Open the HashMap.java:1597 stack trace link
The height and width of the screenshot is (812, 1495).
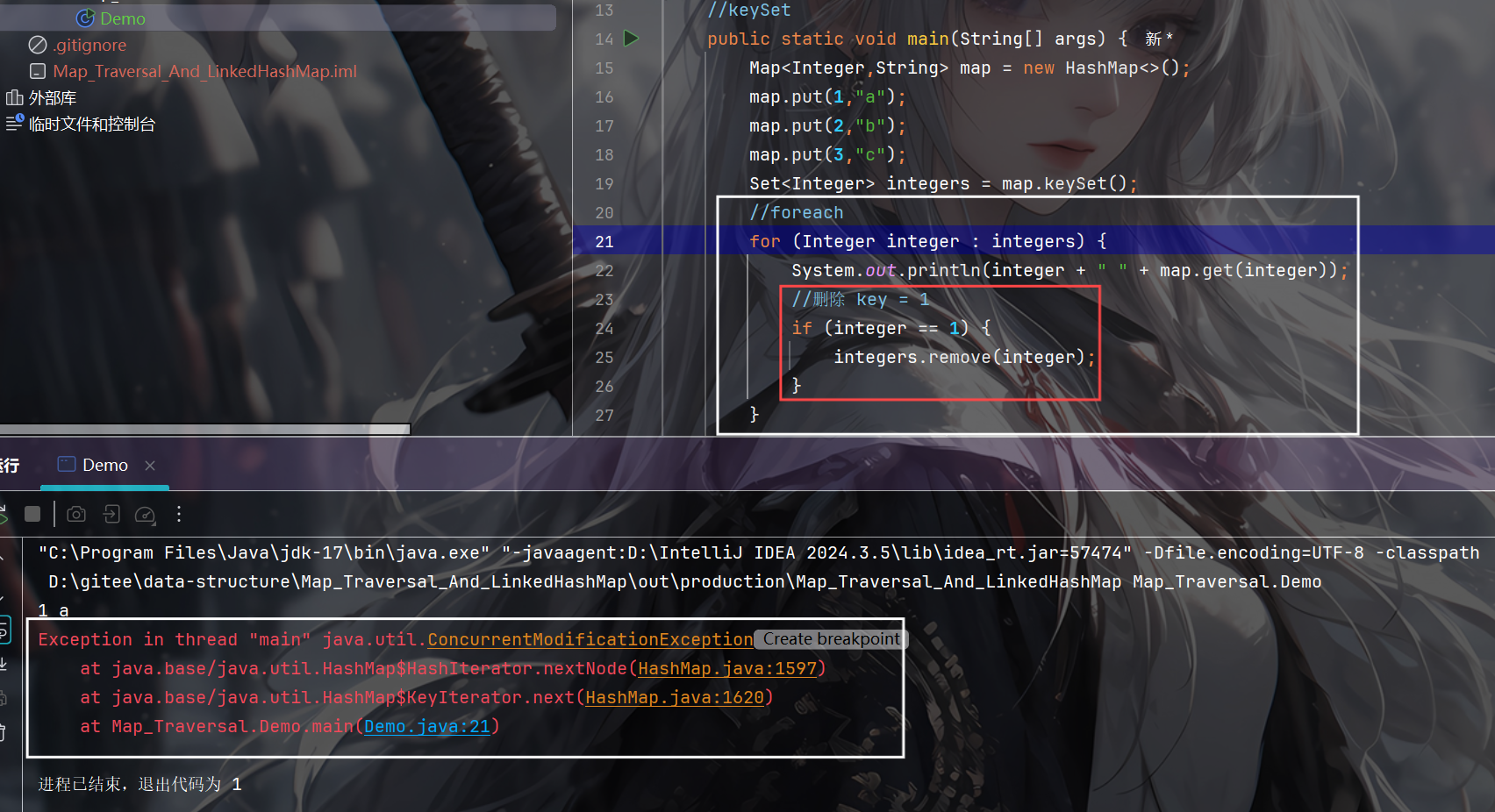point(727,668)
